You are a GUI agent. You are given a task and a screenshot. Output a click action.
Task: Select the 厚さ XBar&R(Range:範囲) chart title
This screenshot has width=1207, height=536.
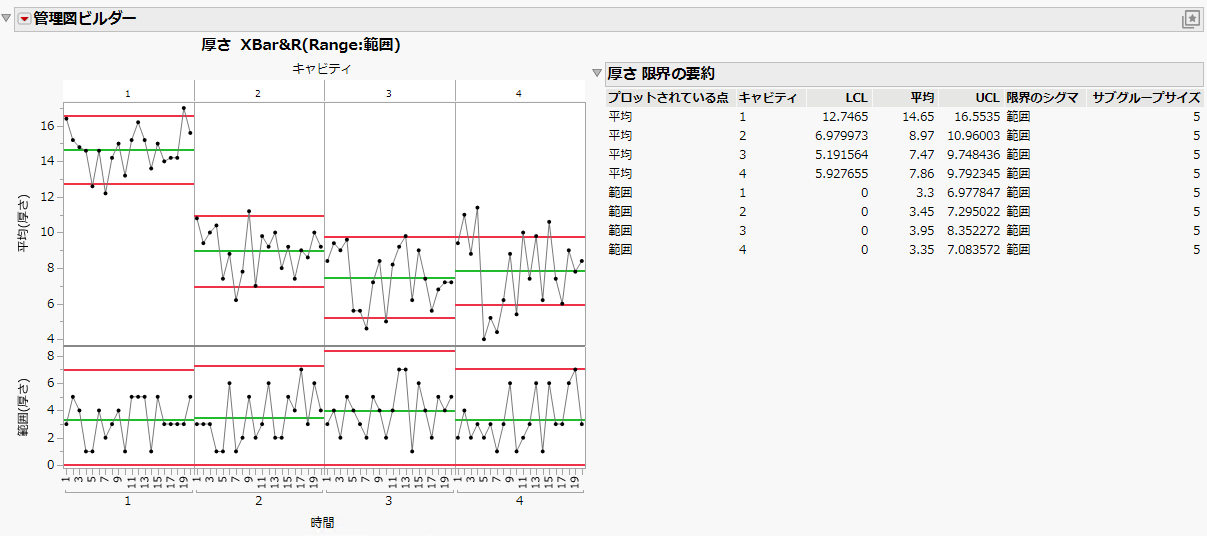pos(301,45)
